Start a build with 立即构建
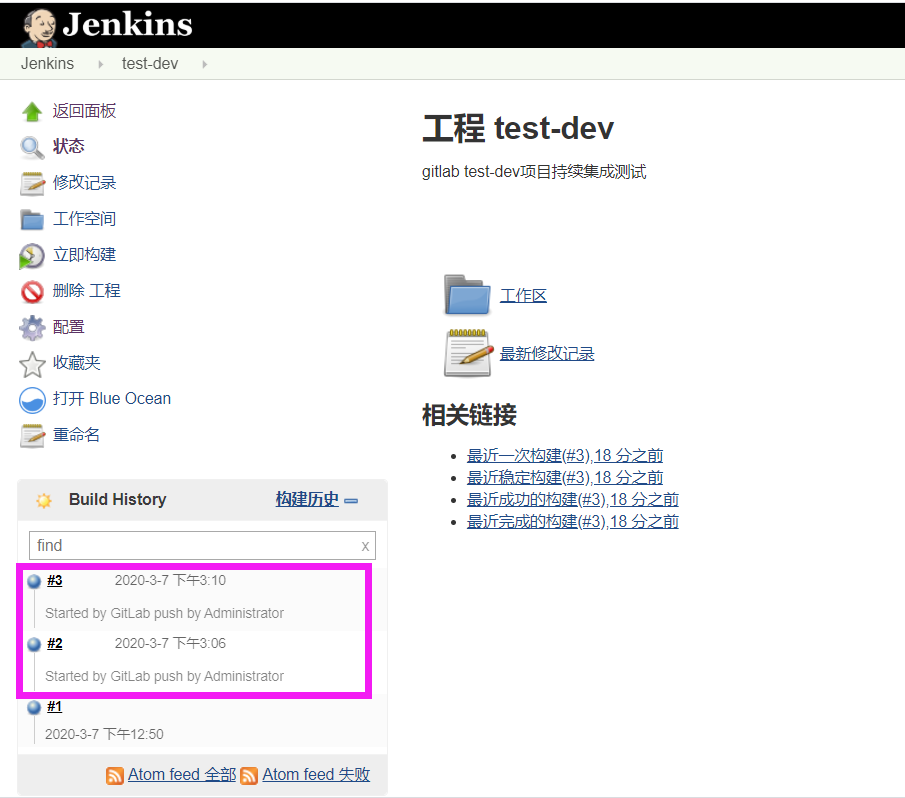The width and height of the screenshot is (905, 798). [84, 254]
